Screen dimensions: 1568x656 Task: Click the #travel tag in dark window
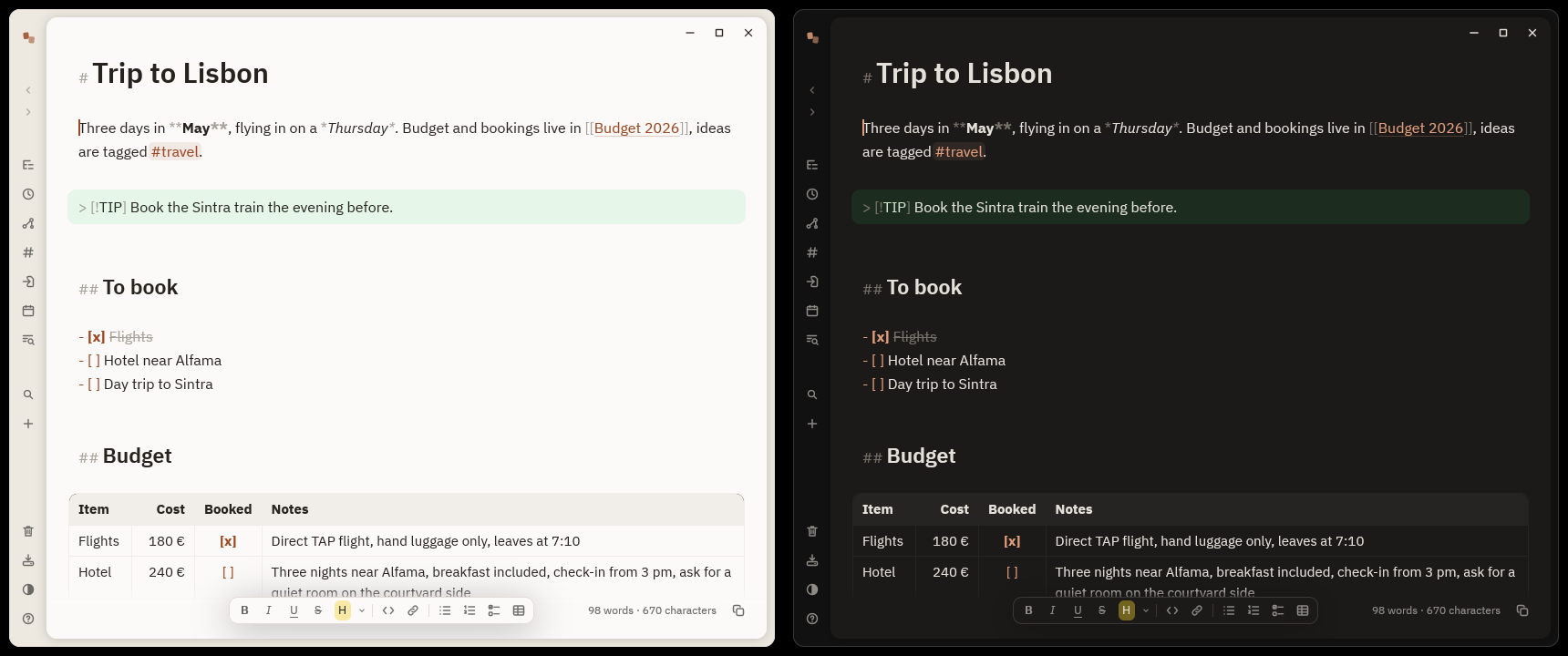coord(959,152)
